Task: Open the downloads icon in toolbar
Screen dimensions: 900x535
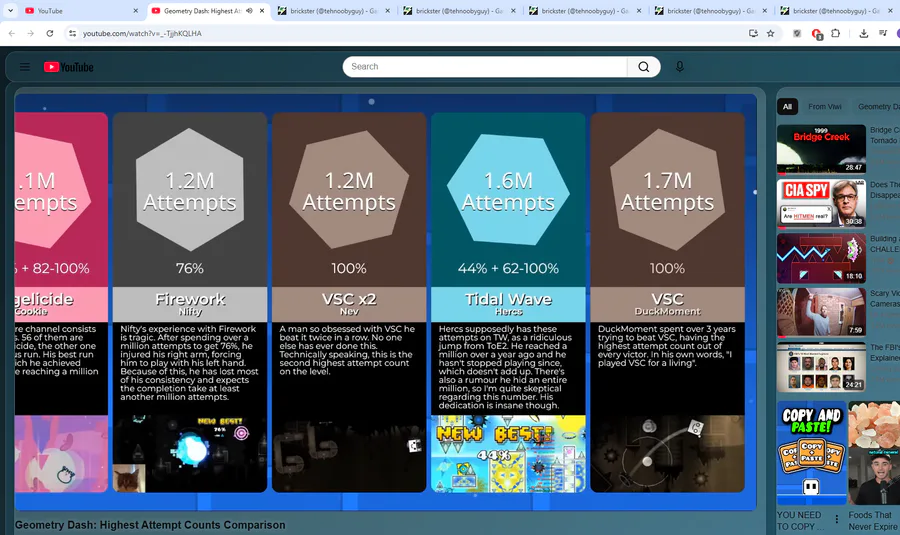Action: click(863, 33)
